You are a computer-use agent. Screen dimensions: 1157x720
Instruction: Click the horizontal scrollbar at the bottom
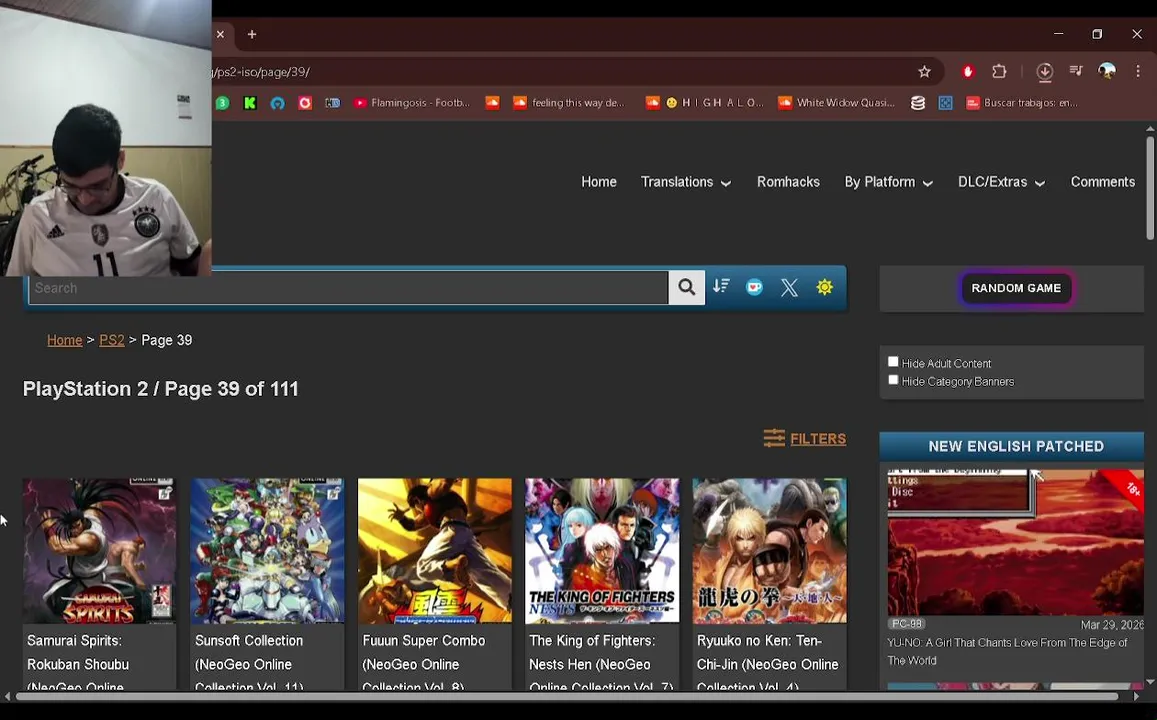point(567,696)
